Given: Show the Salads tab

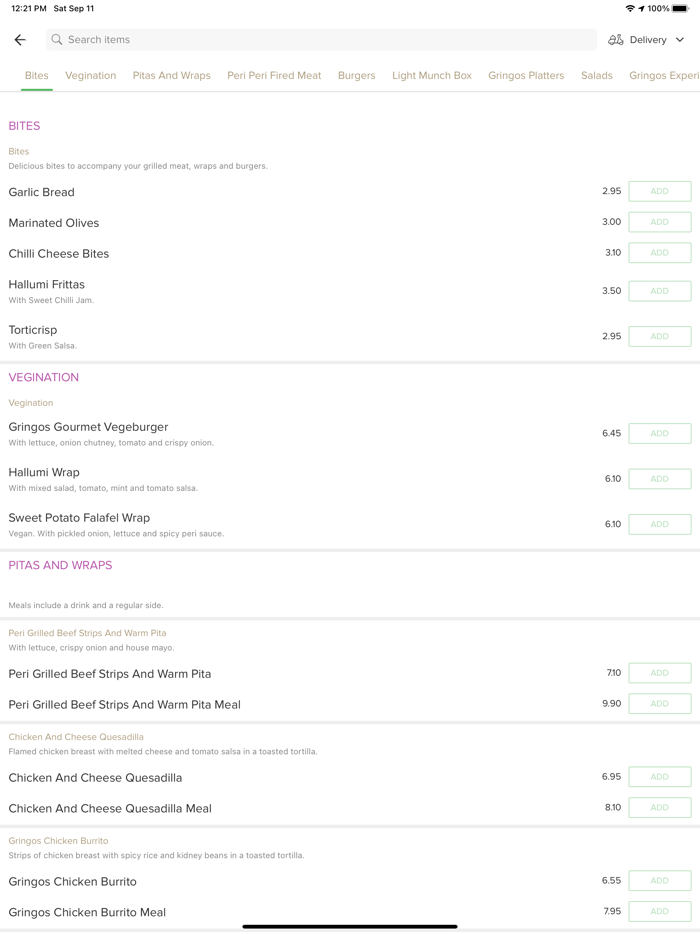Looking at the screenshot, I should [x=596, y=76].
